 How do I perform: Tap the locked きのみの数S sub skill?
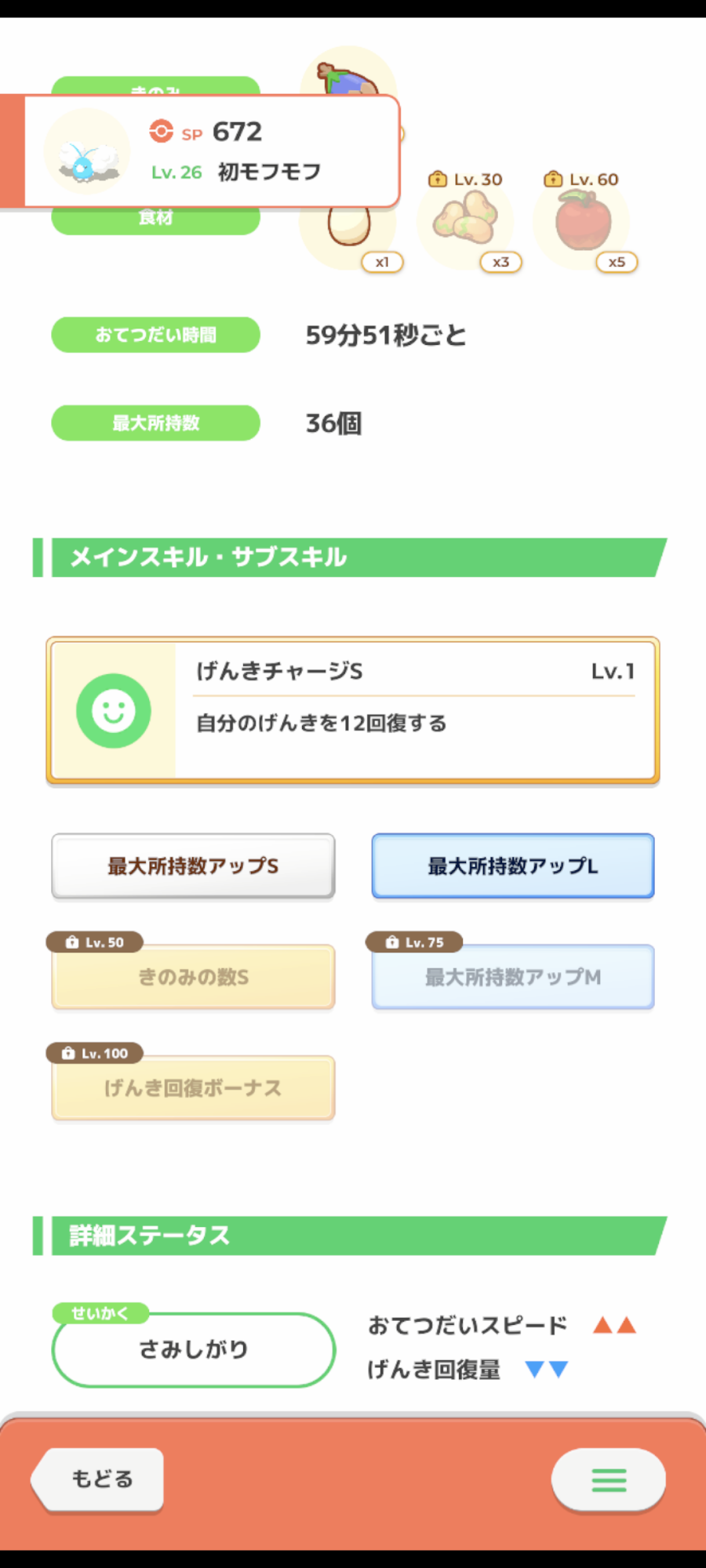(193, 978)
